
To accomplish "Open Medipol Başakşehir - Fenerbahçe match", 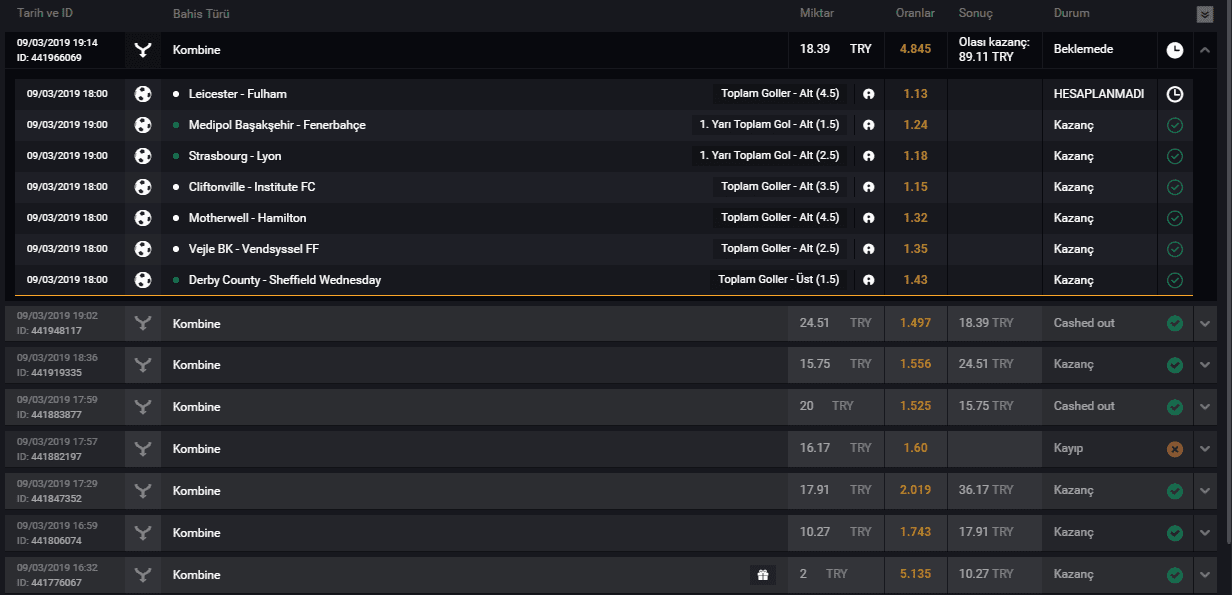I will 277,125.
